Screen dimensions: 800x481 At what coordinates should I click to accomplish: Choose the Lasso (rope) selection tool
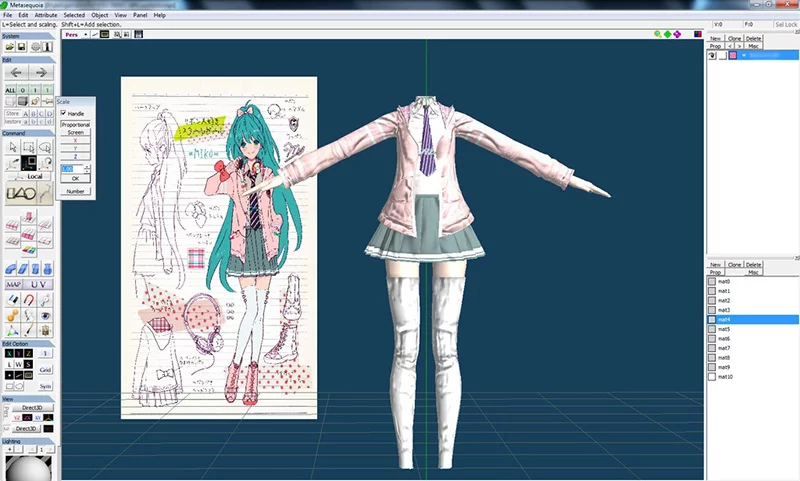[45, 147]
